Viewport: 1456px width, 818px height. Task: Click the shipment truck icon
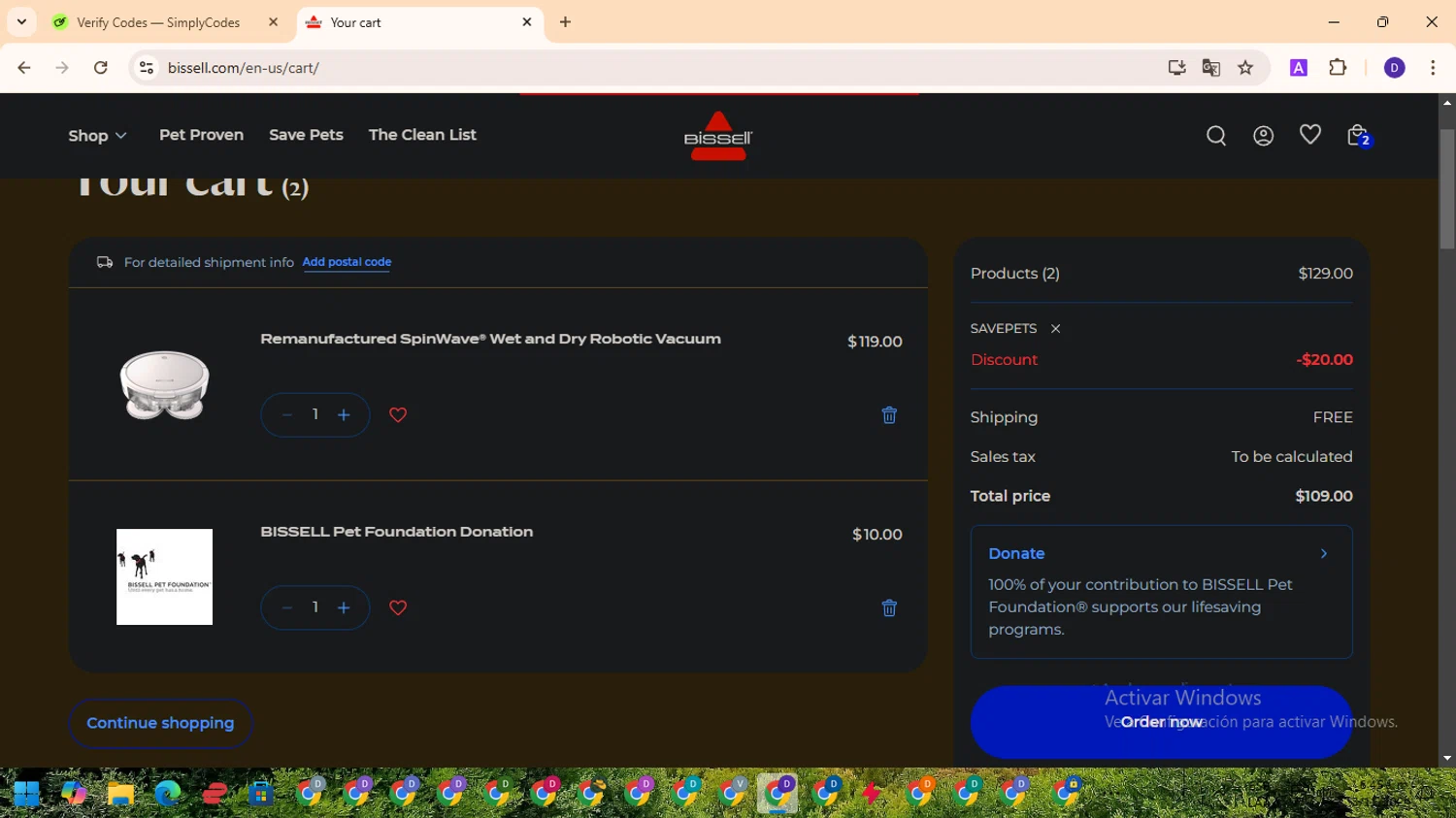(105, 262)
